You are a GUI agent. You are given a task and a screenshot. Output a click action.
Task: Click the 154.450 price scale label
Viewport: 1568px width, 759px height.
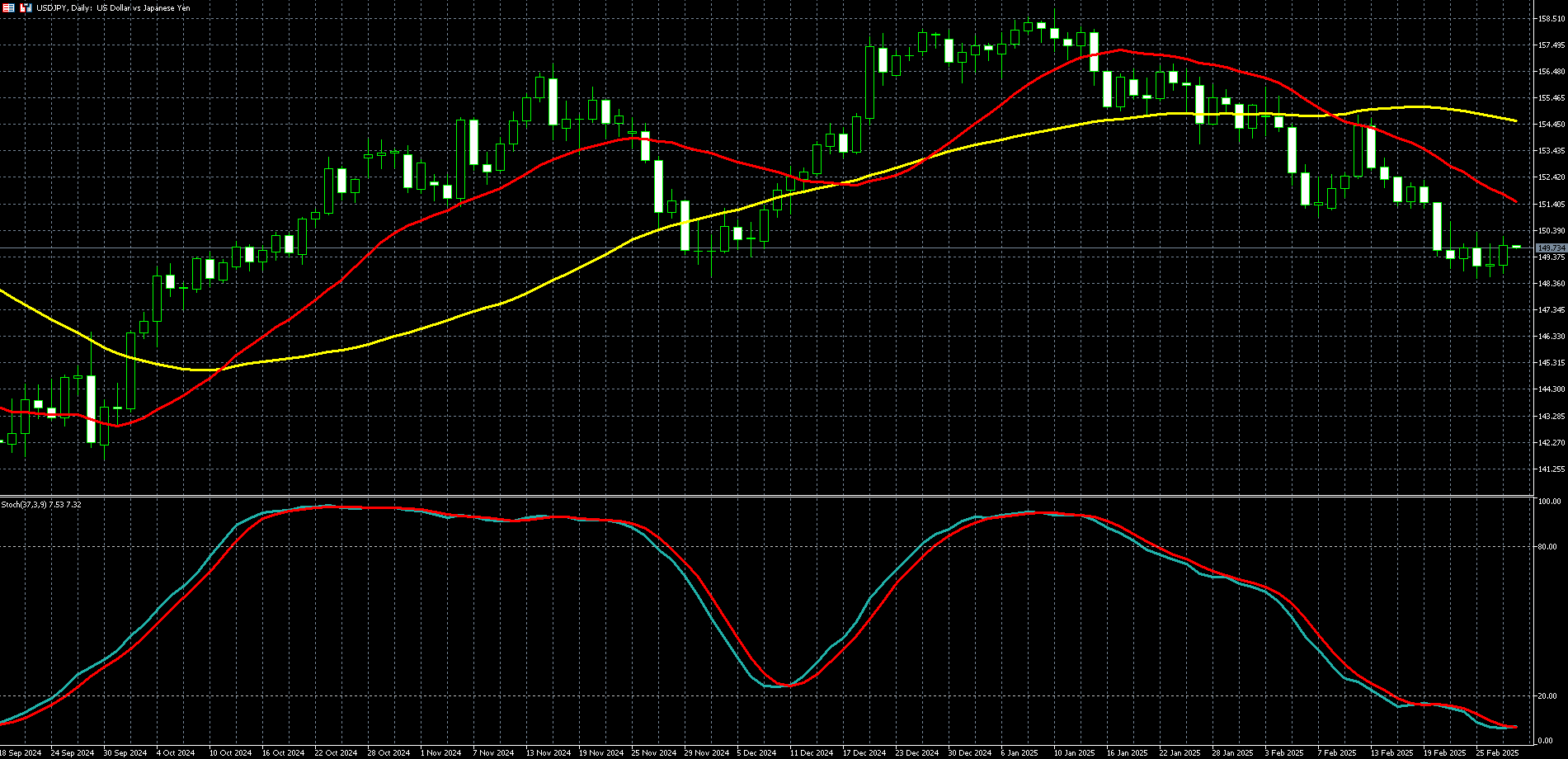(1552, 125)
